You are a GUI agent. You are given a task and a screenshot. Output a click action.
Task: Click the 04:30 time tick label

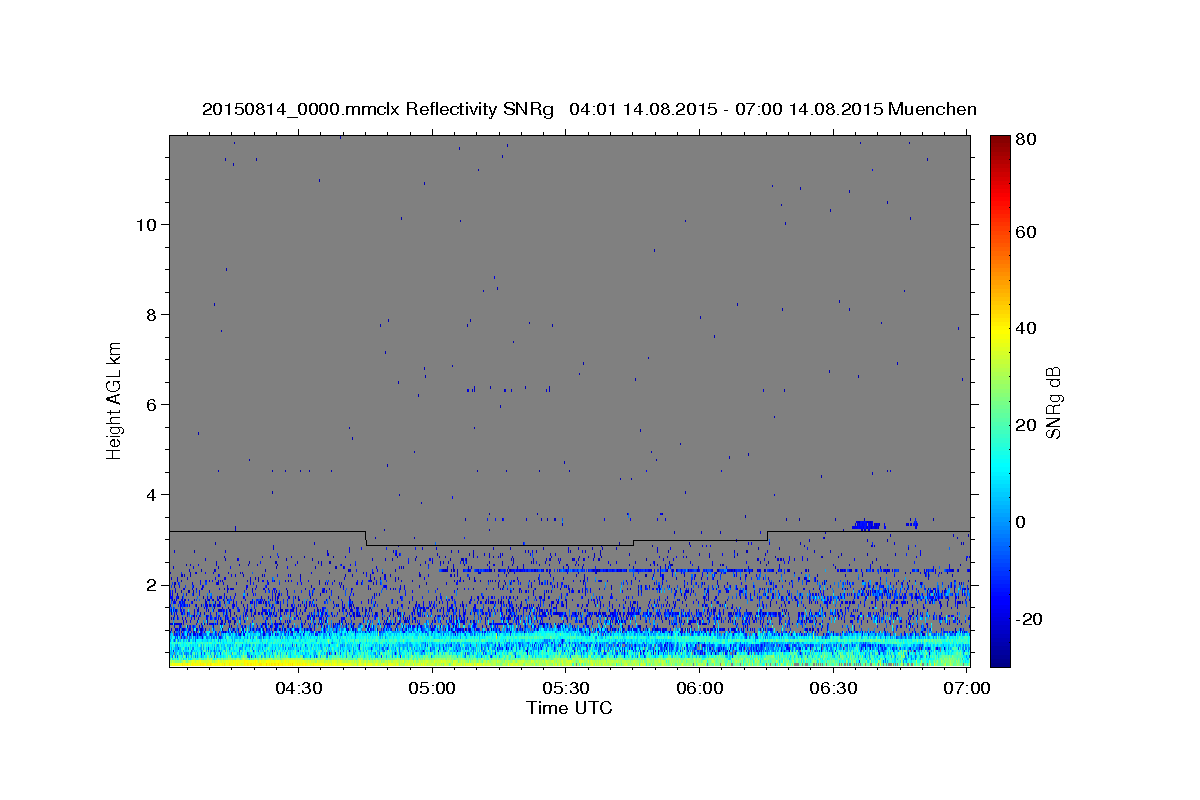[x=299, y=688]
